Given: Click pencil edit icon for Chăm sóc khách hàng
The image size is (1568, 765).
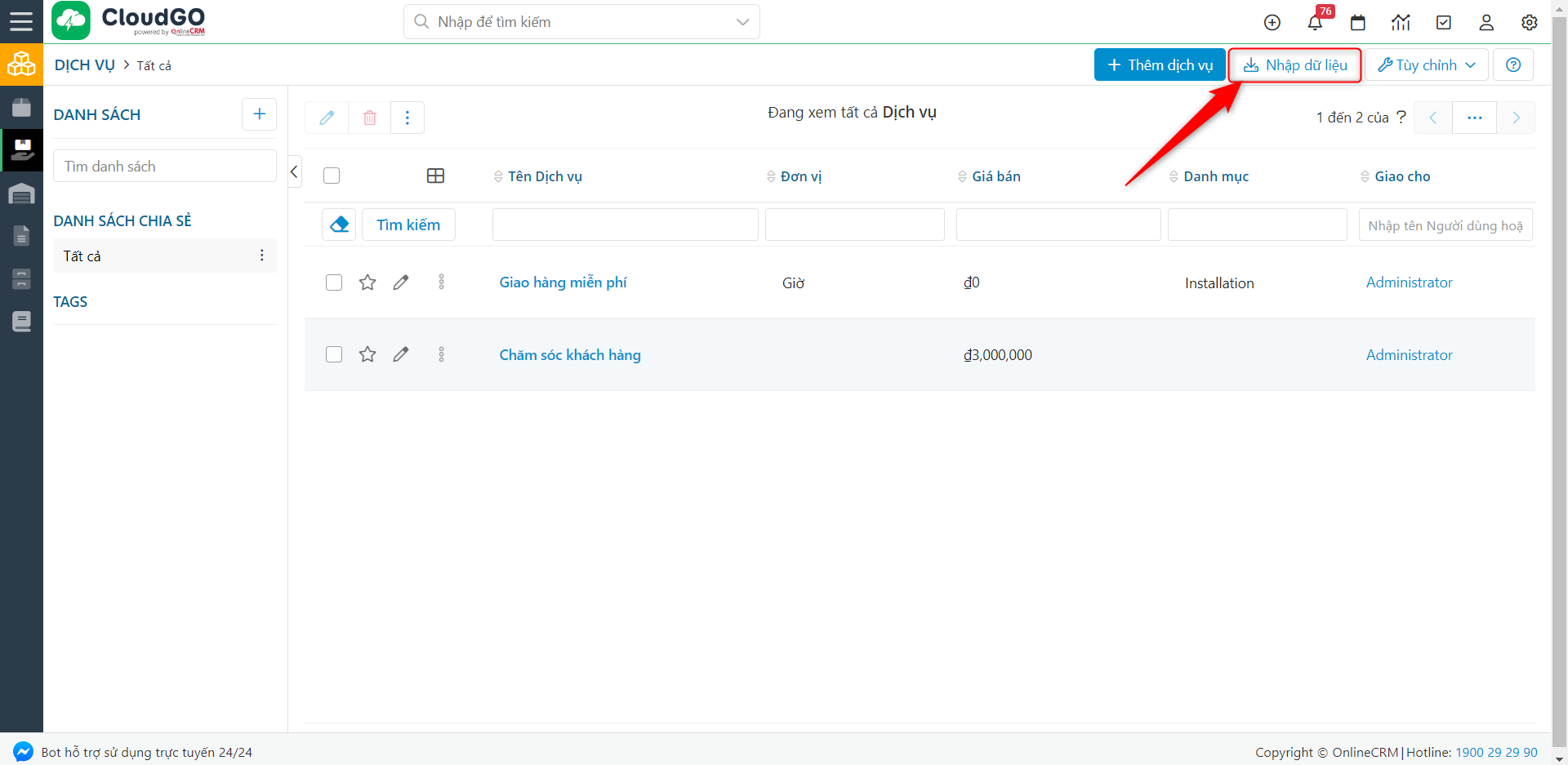Looking at the screenshot, I should [400, 354].
